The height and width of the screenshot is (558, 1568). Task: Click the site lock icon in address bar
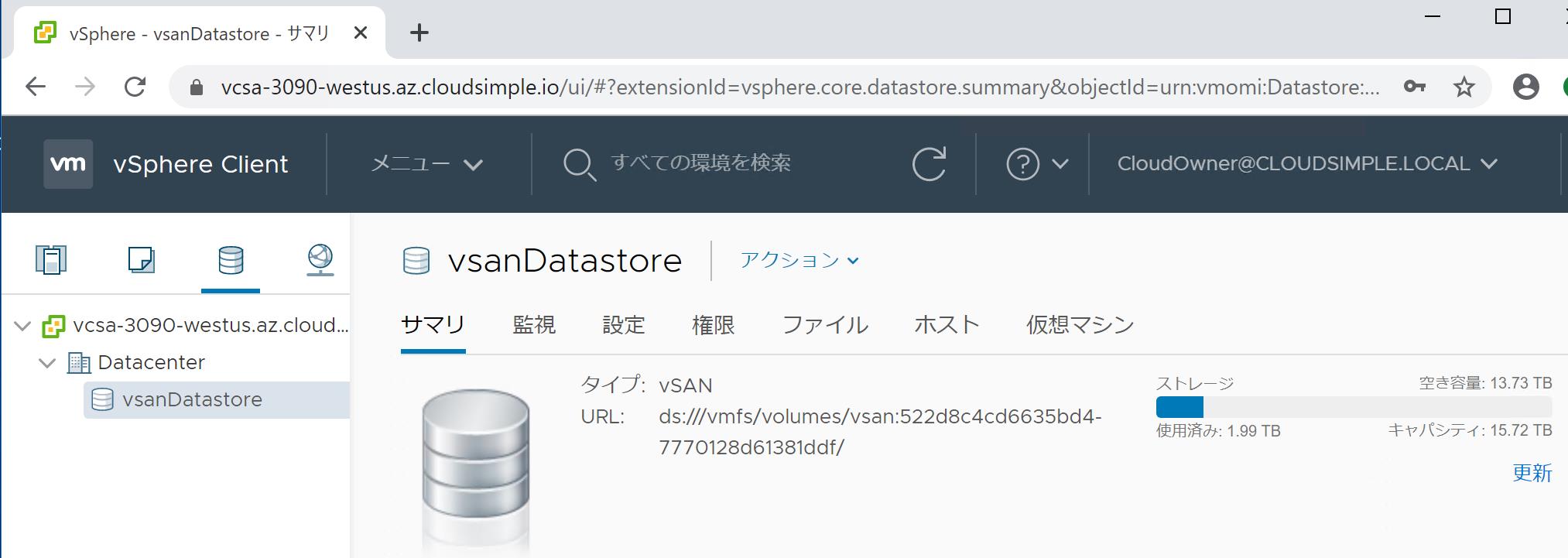click(x=197, y=87)
